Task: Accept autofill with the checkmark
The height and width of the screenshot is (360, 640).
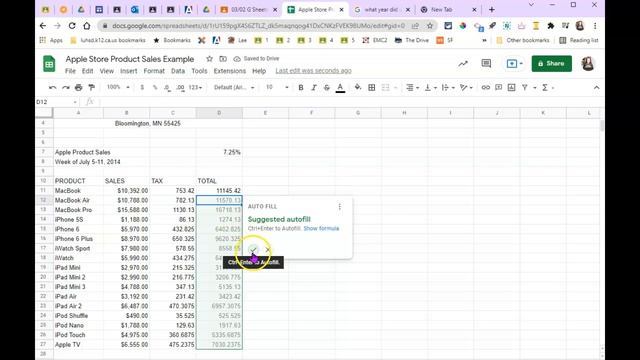Action: [x=253, y=249]
